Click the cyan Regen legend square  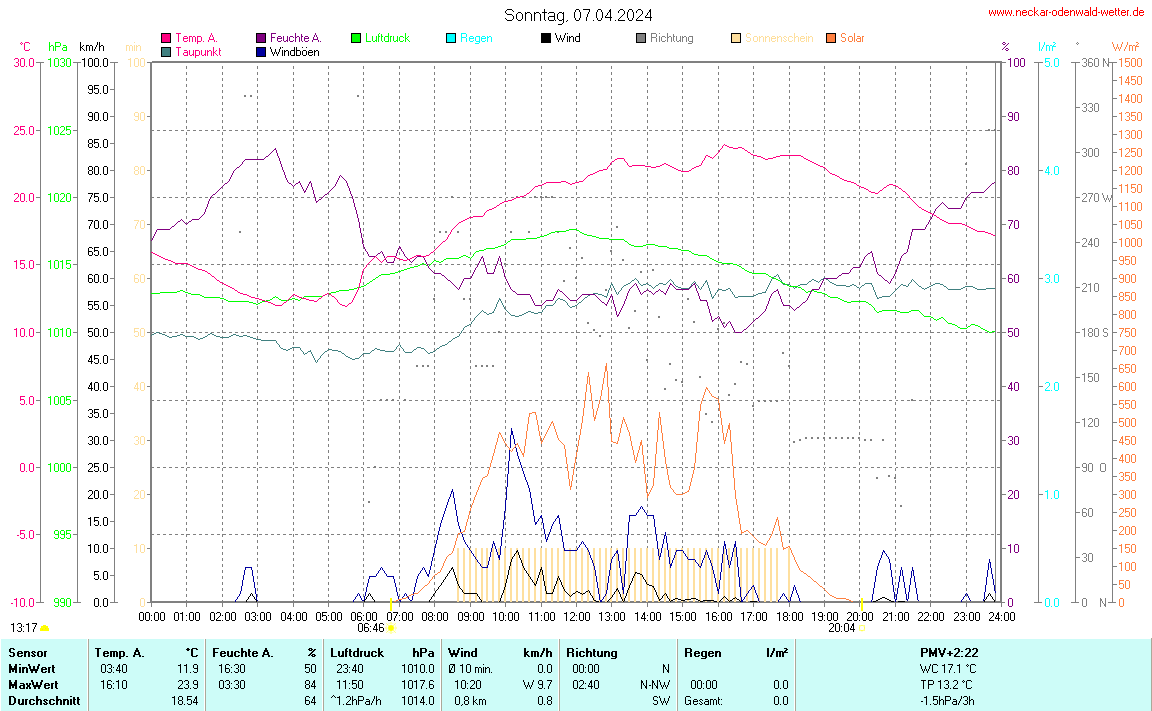pyautogui.click(x=451, y=38)
